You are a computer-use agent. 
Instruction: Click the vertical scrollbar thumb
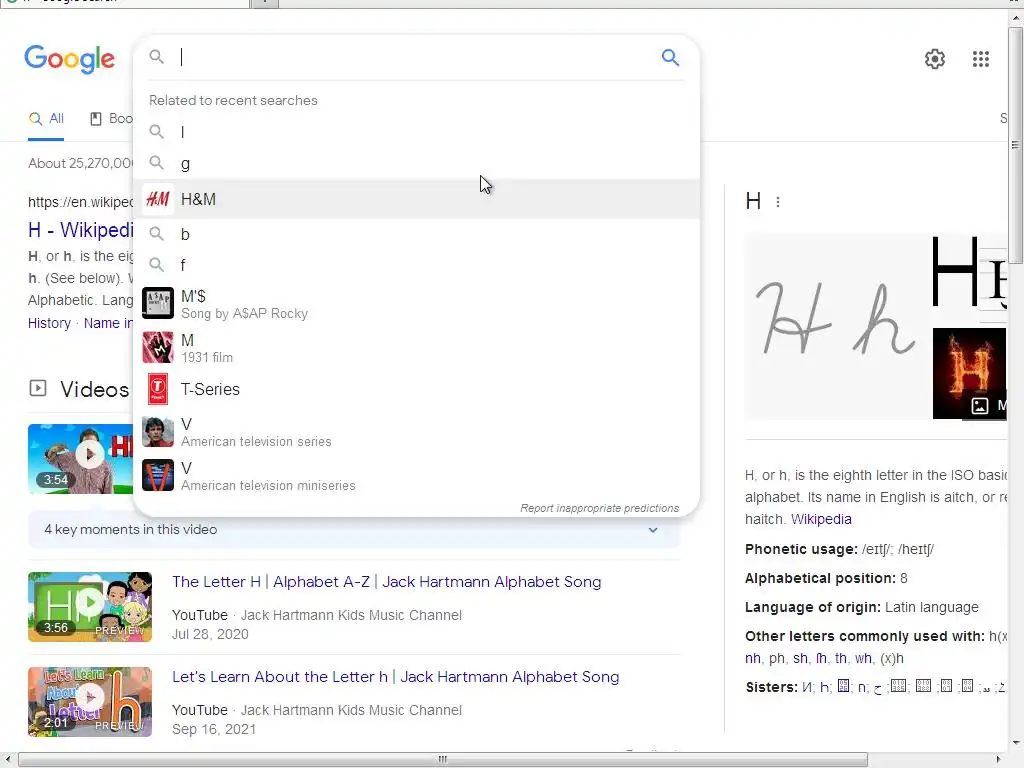pos(1016,144)
